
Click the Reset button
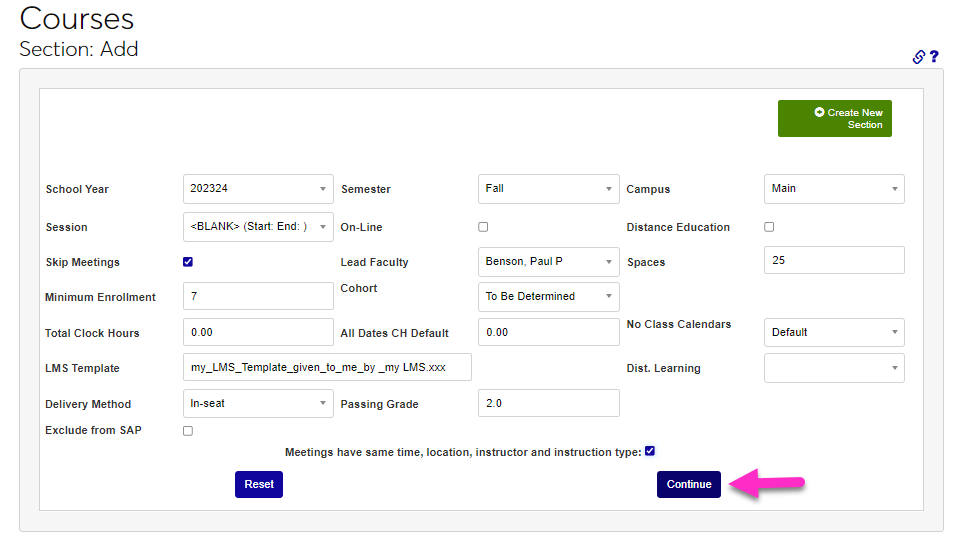[x=259, y=484]
